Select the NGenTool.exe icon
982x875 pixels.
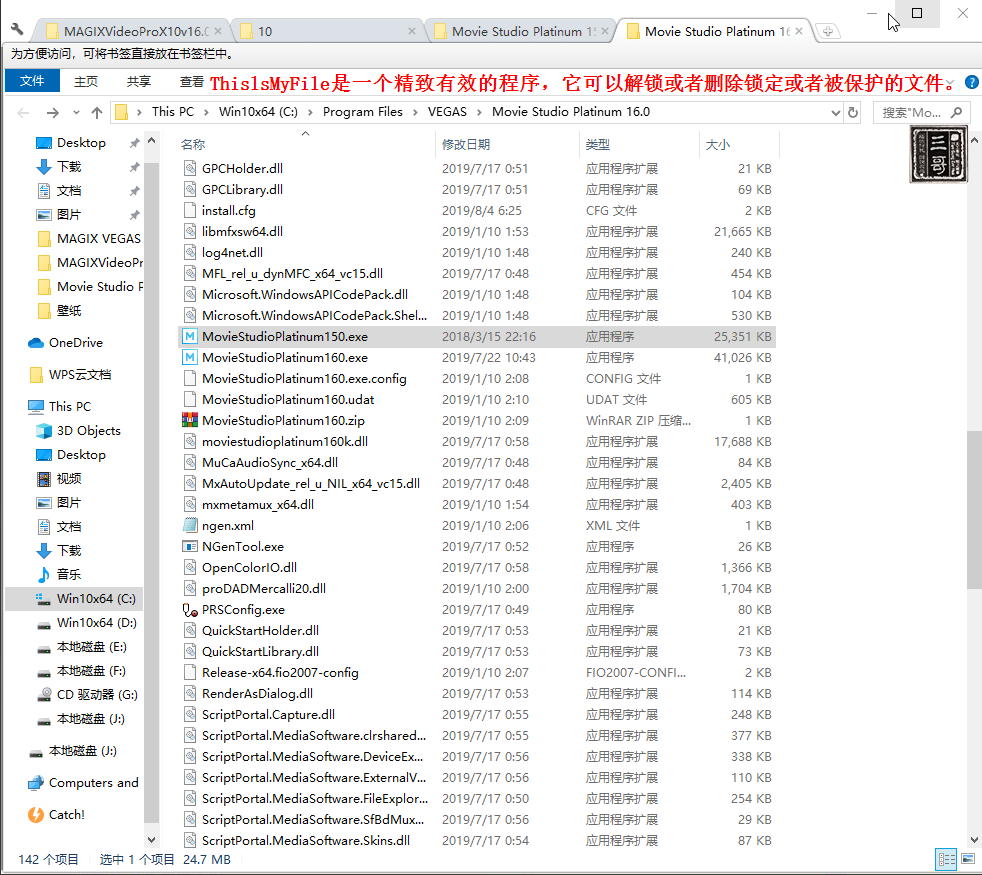pos(190,546)
